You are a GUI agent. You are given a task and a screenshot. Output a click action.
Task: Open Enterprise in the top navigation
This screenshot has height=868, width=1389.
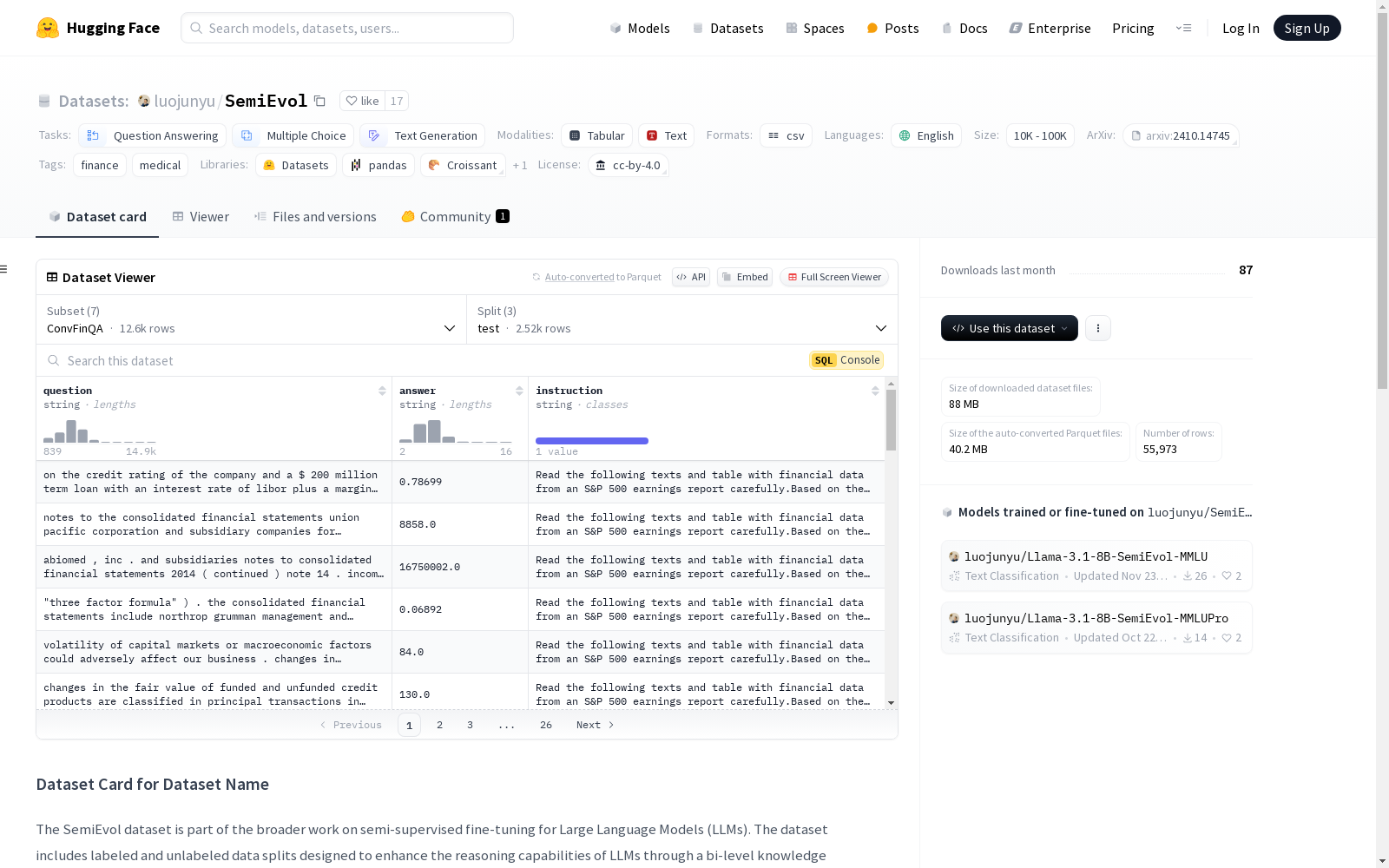tap(1050, 28)
